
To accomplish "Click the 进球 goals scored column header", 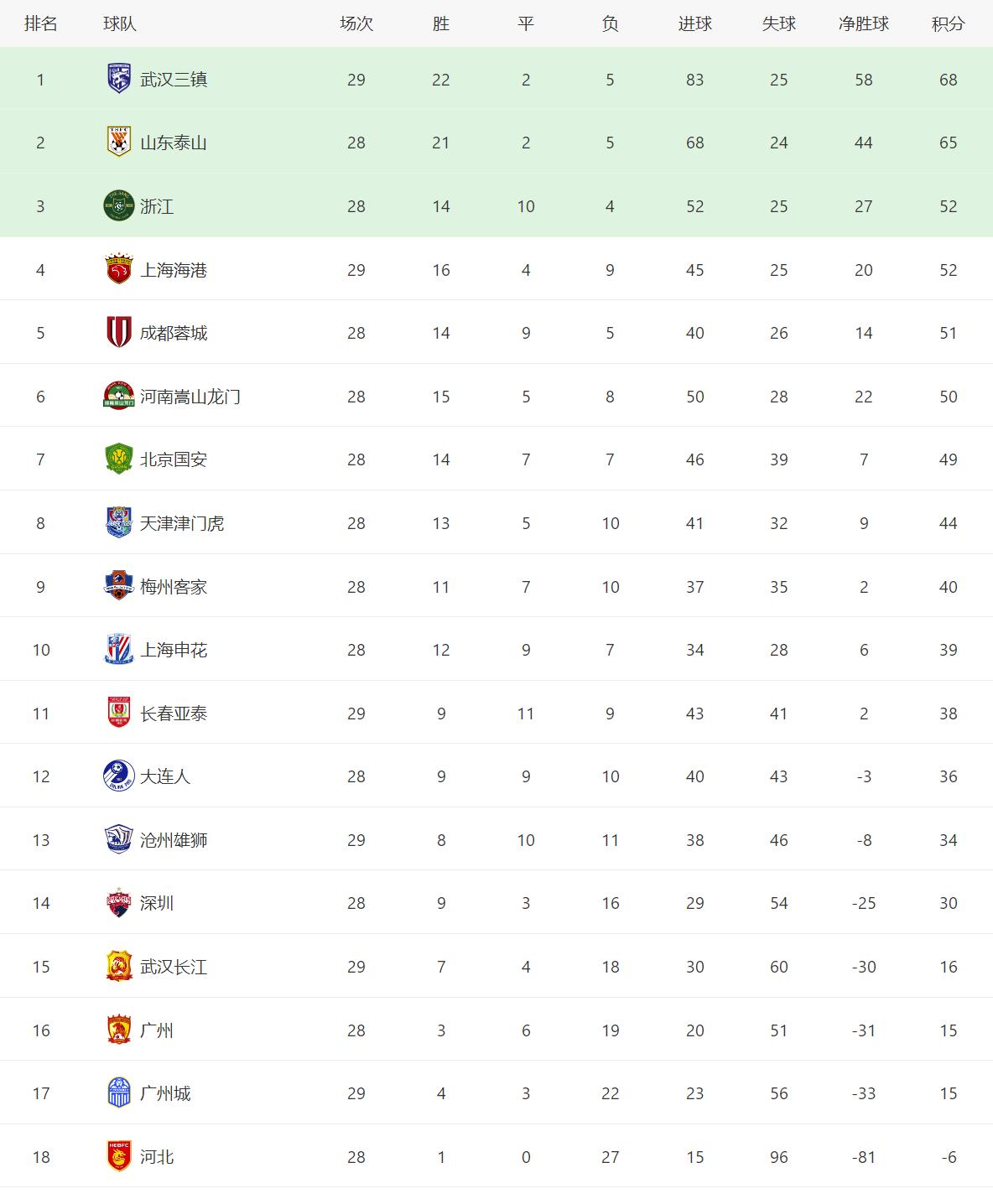I will coord(694,23).
